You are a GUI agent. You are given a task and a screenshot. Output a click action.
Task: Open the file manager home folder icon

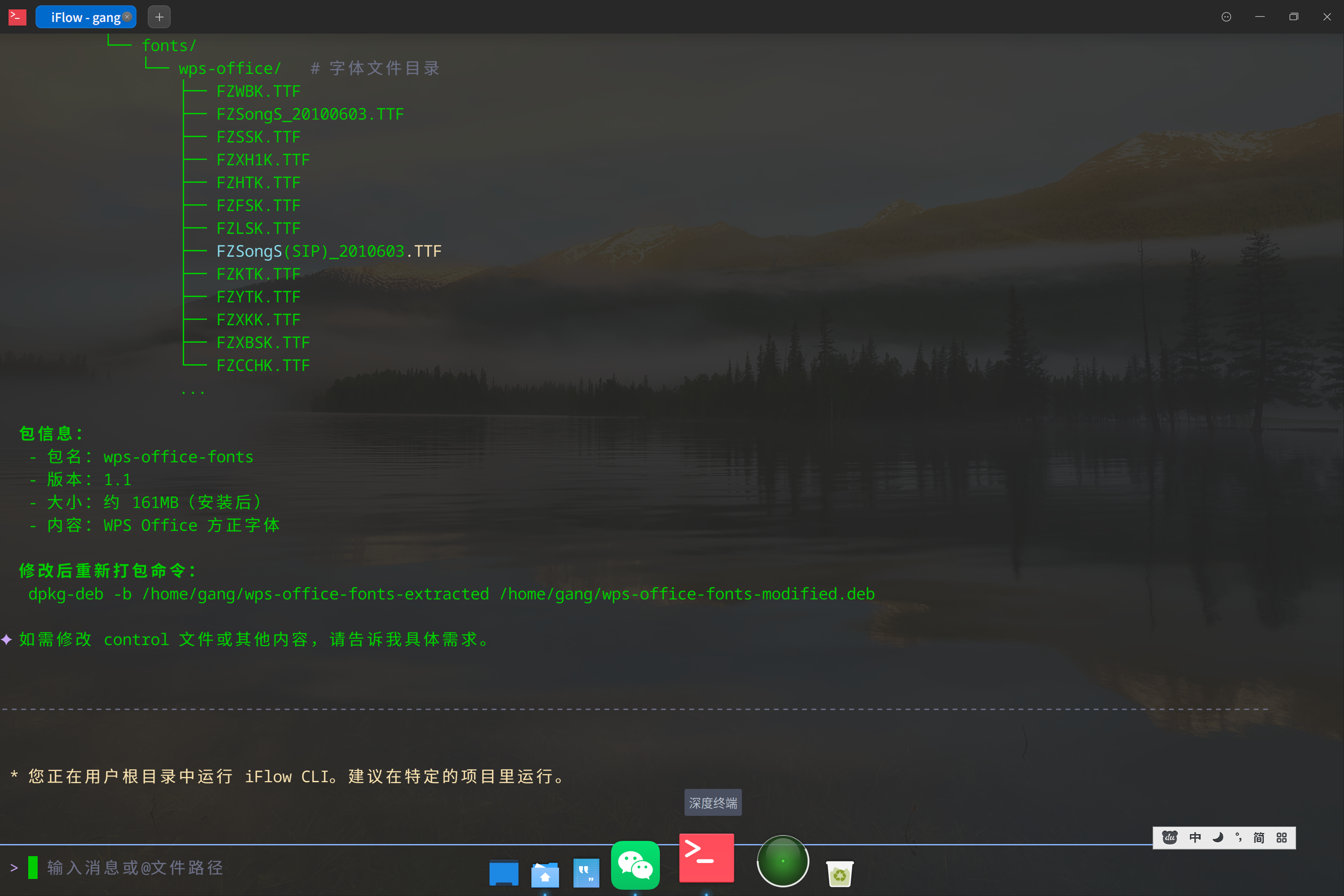pos(545,874)
